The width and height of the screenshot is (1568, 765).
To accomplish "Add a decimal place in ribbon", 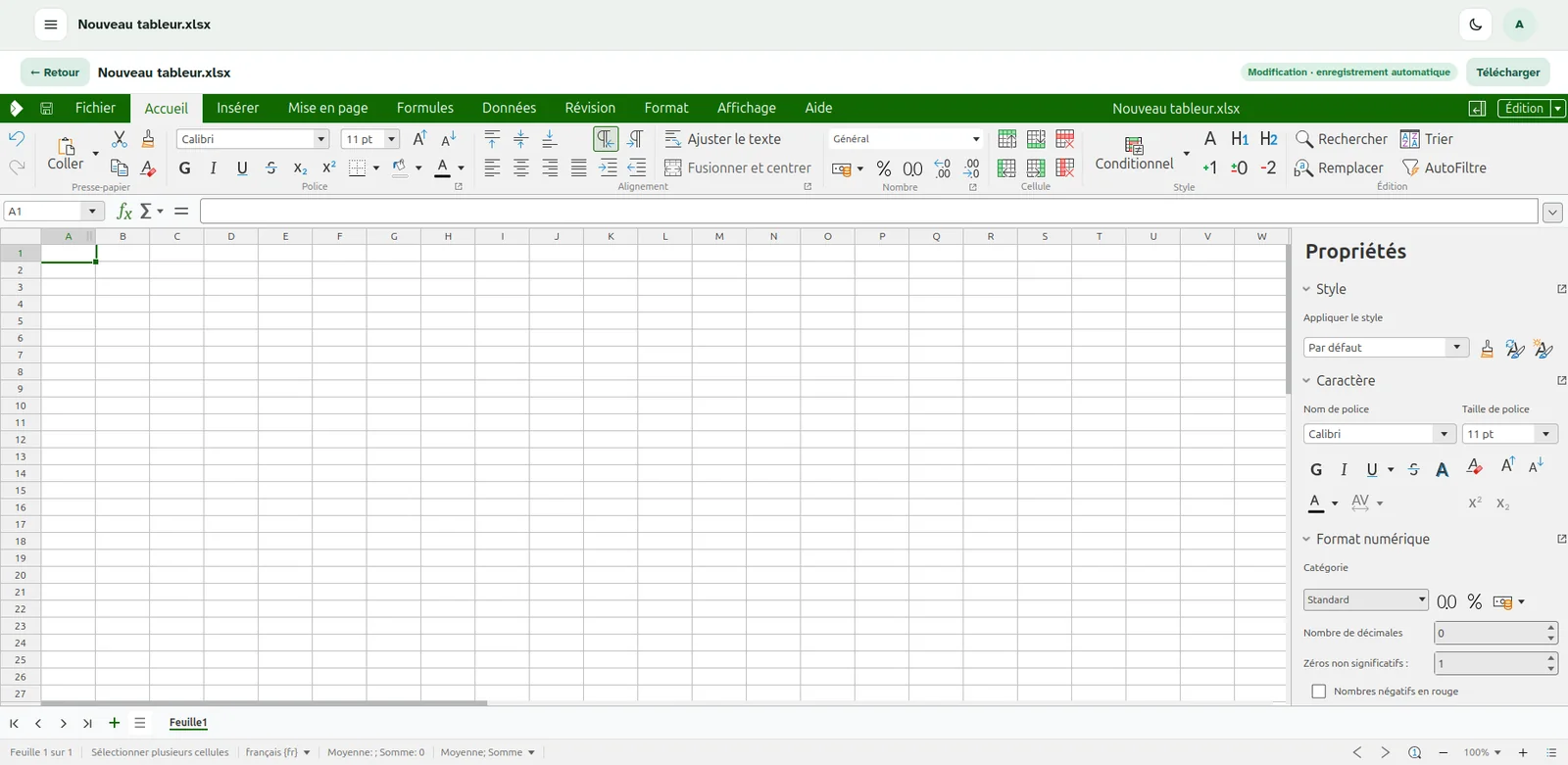I will click(942, 168).
